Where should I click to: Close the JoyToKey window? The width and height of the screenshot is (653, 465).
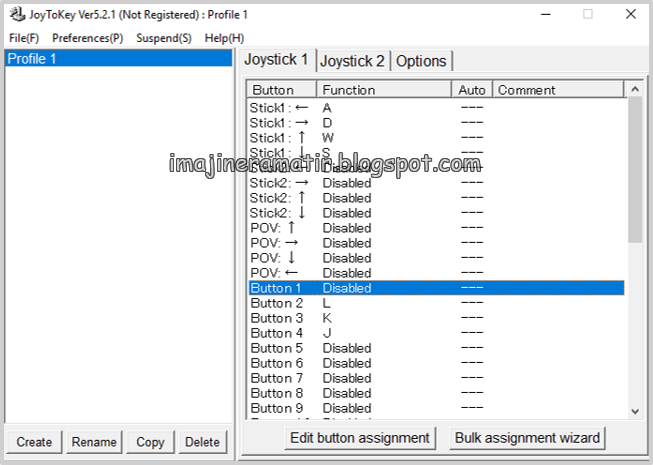[x=631, y=15]
